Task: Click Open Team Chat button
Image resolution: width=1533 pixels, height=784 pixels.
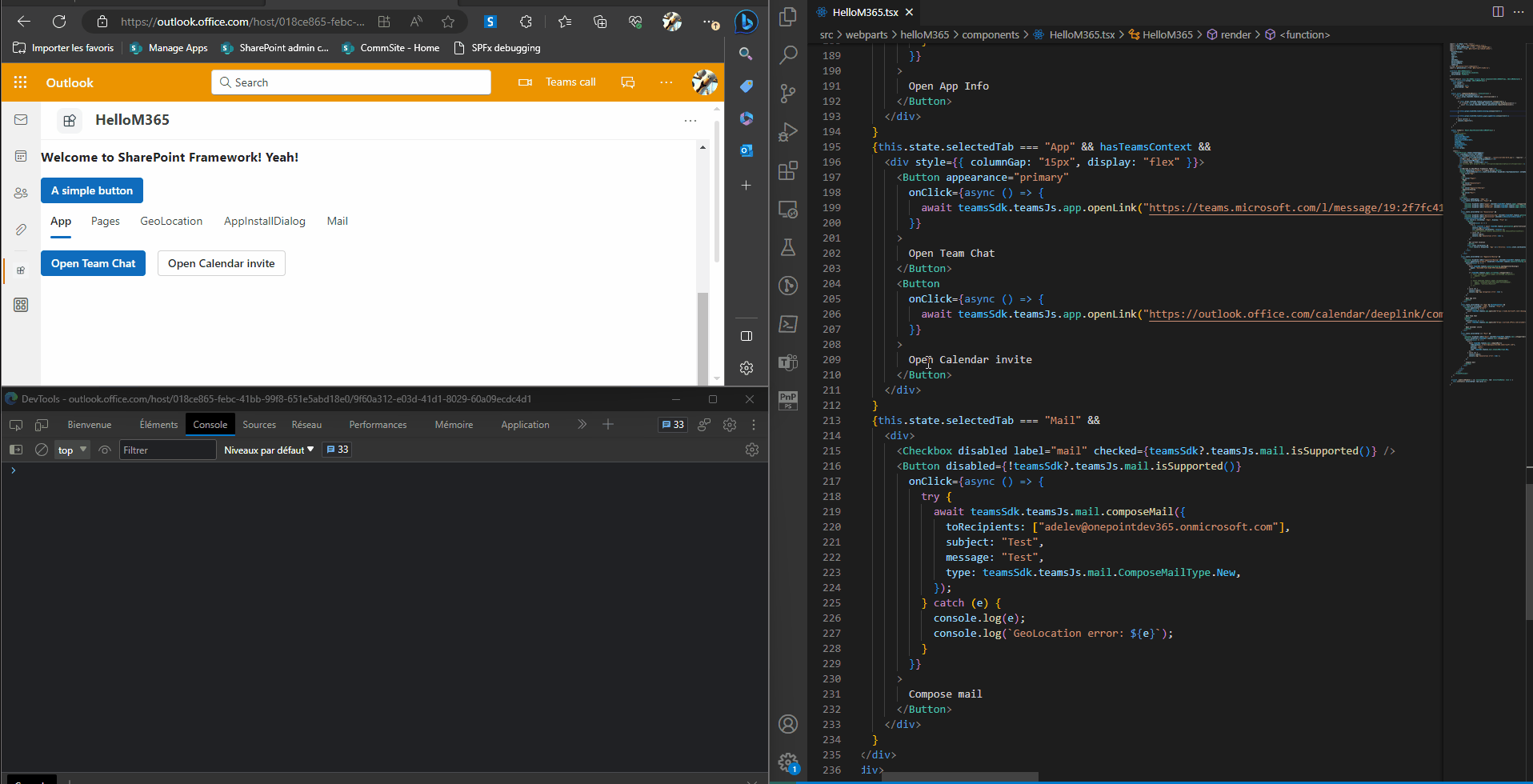Action: click(94, 263)
